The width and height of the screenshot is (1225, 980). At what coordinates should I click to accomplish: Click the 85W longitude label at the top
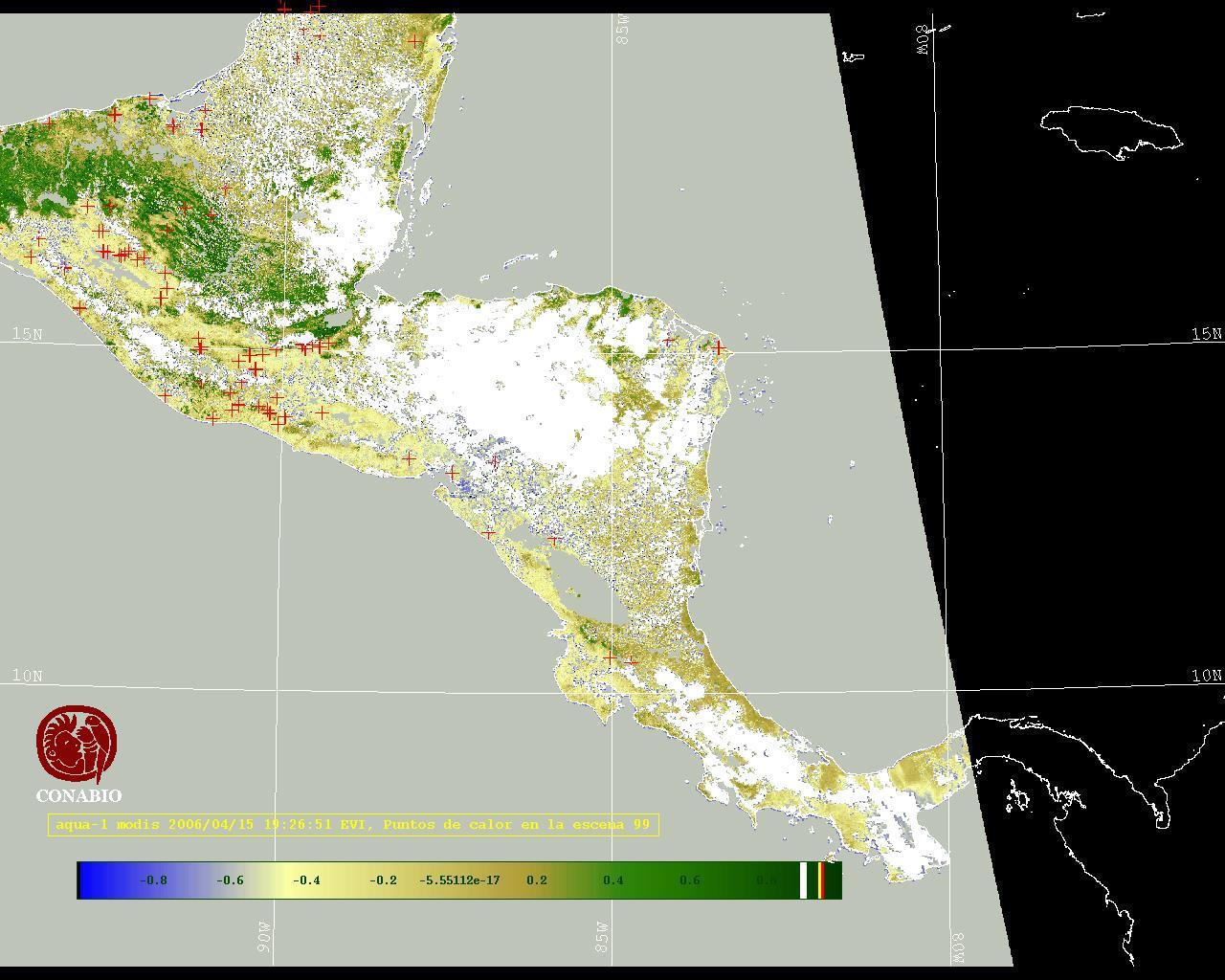pyautogui.click(x=623, y=30)
